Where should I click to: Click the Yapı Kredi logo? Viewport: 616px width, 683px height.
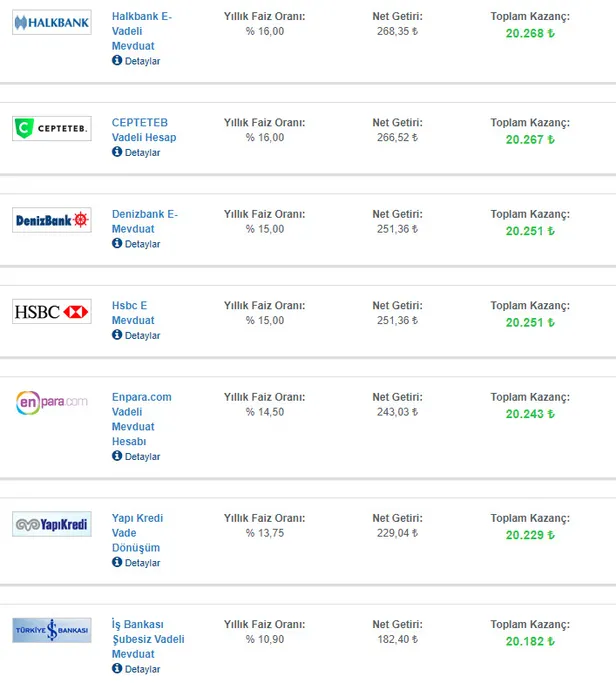pyautogui.click(x=52, y=524)
